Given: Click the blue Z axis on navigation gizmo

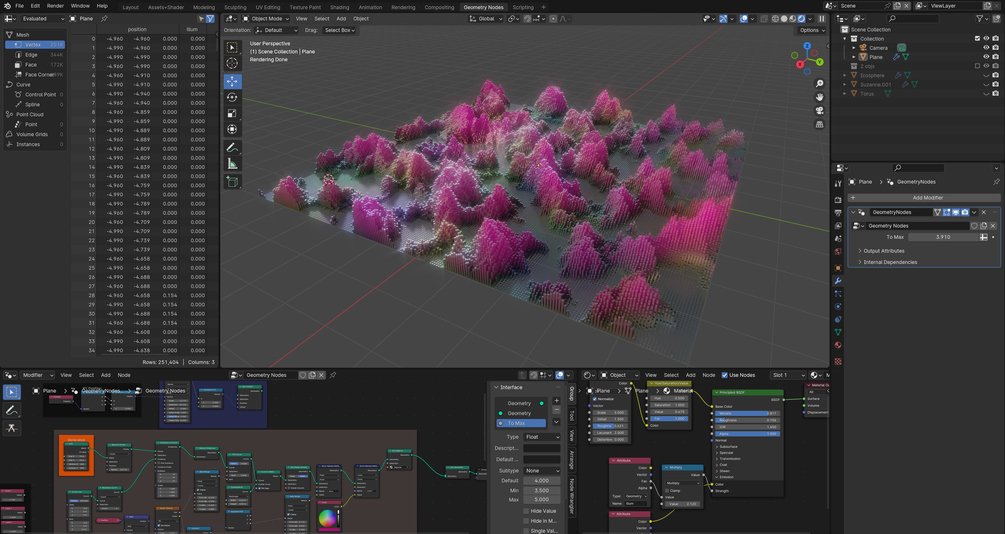Looking at the screenshot, I should point(807,46).
